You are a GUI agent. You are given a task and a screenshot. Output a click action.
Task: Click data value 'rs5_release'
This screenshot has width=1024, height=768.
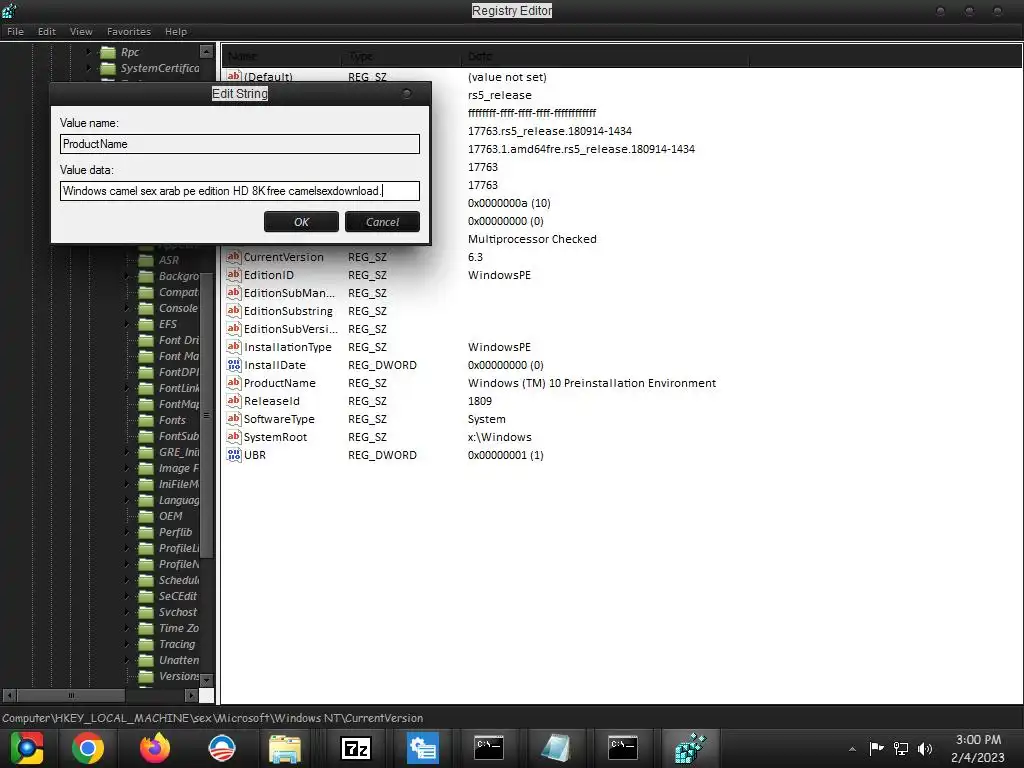(500, 95)
